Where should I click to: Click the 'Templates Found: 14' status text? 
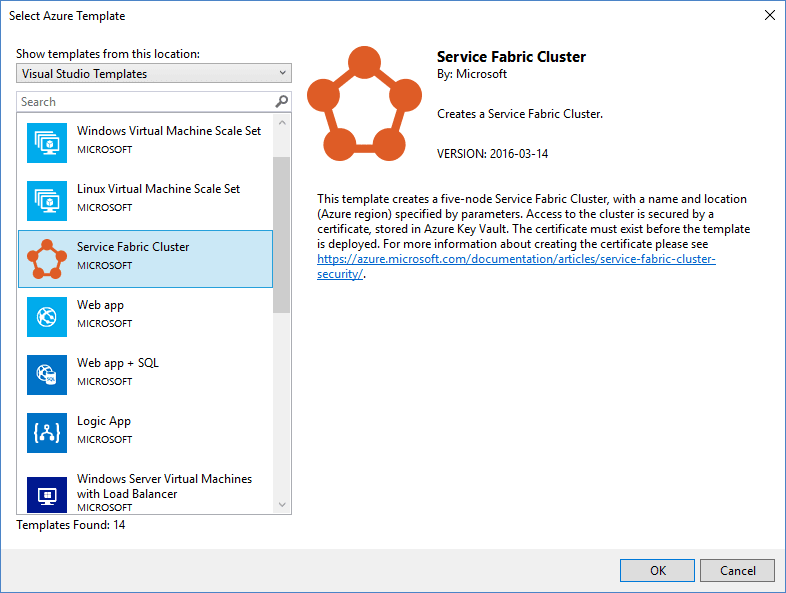[x=71, y=525]
